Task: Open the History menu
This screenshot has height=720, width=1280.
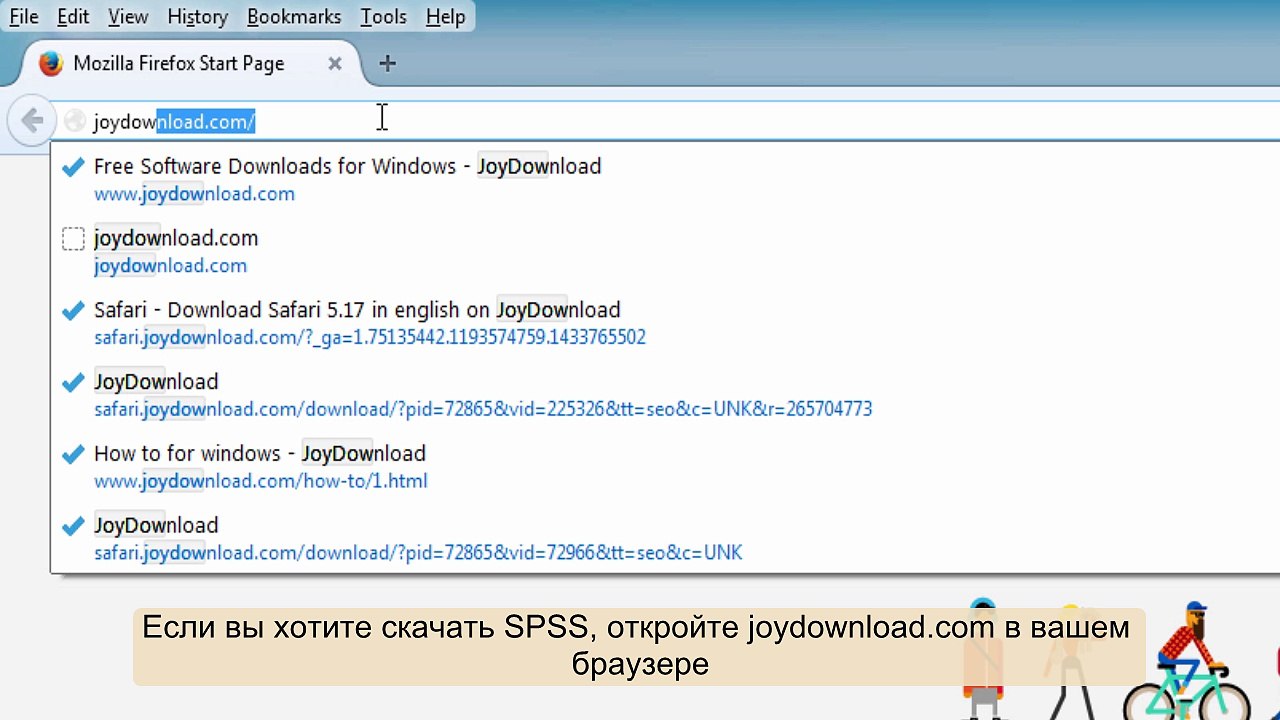Action: tap(197, 17)
